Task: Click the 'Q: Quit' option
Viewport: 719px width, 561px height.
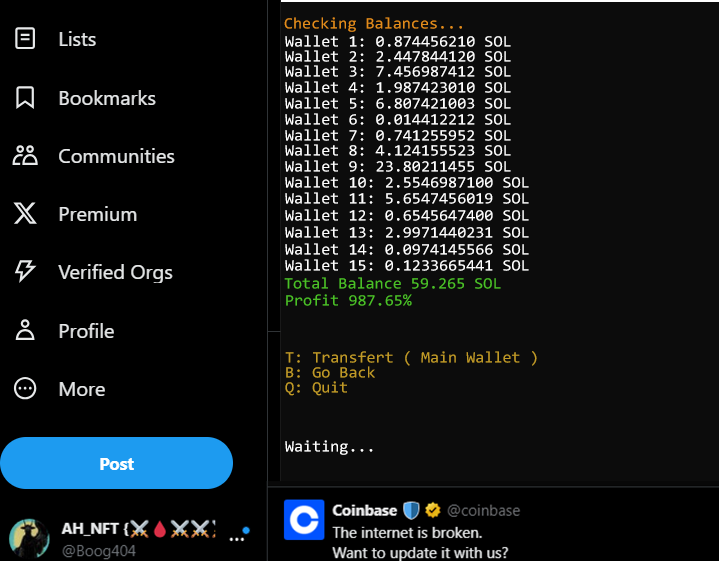Action: pos(316,388)
